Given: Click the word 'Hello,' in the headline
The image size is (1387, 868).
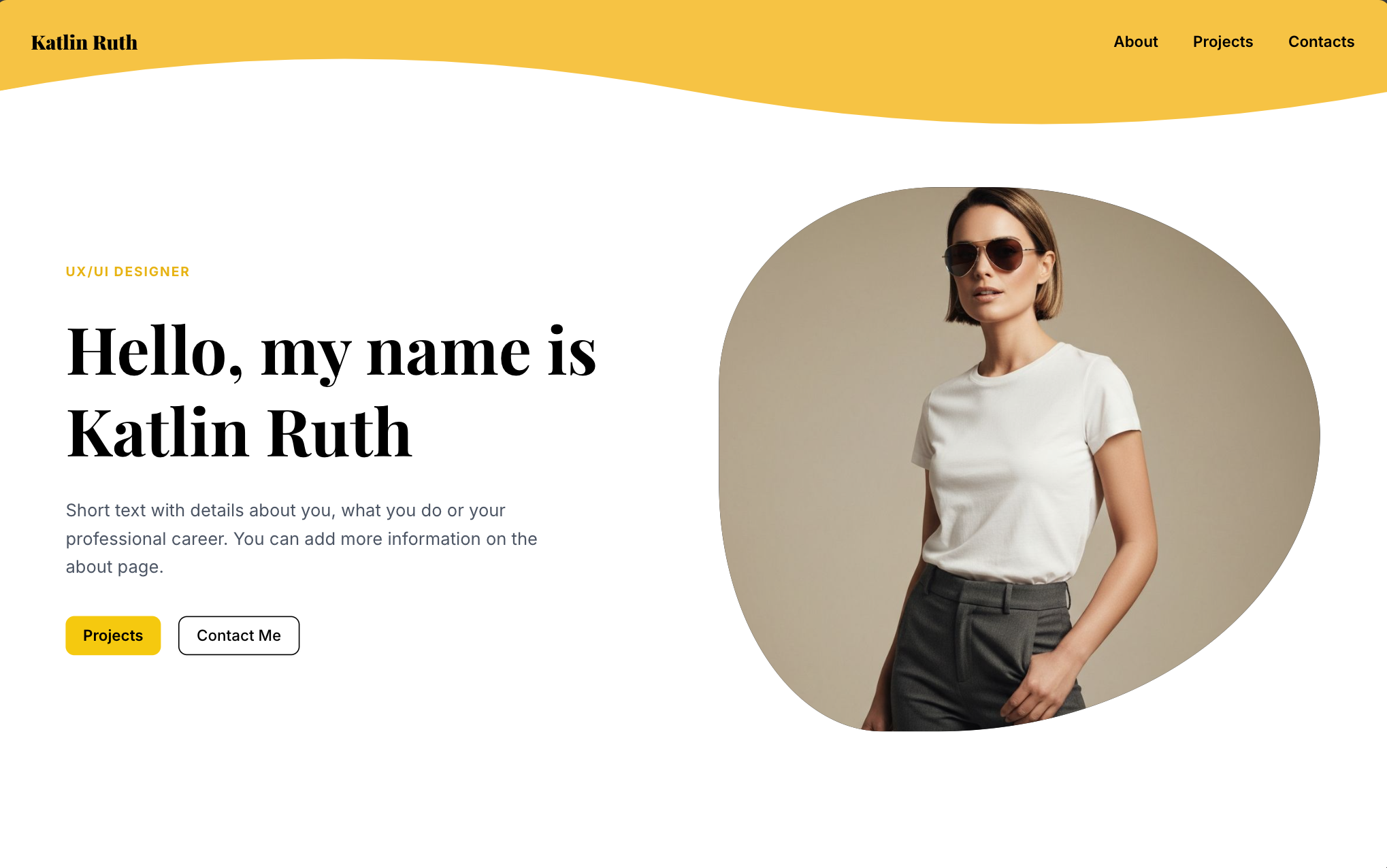Looking at the screenshot, I should coord(154,351).
